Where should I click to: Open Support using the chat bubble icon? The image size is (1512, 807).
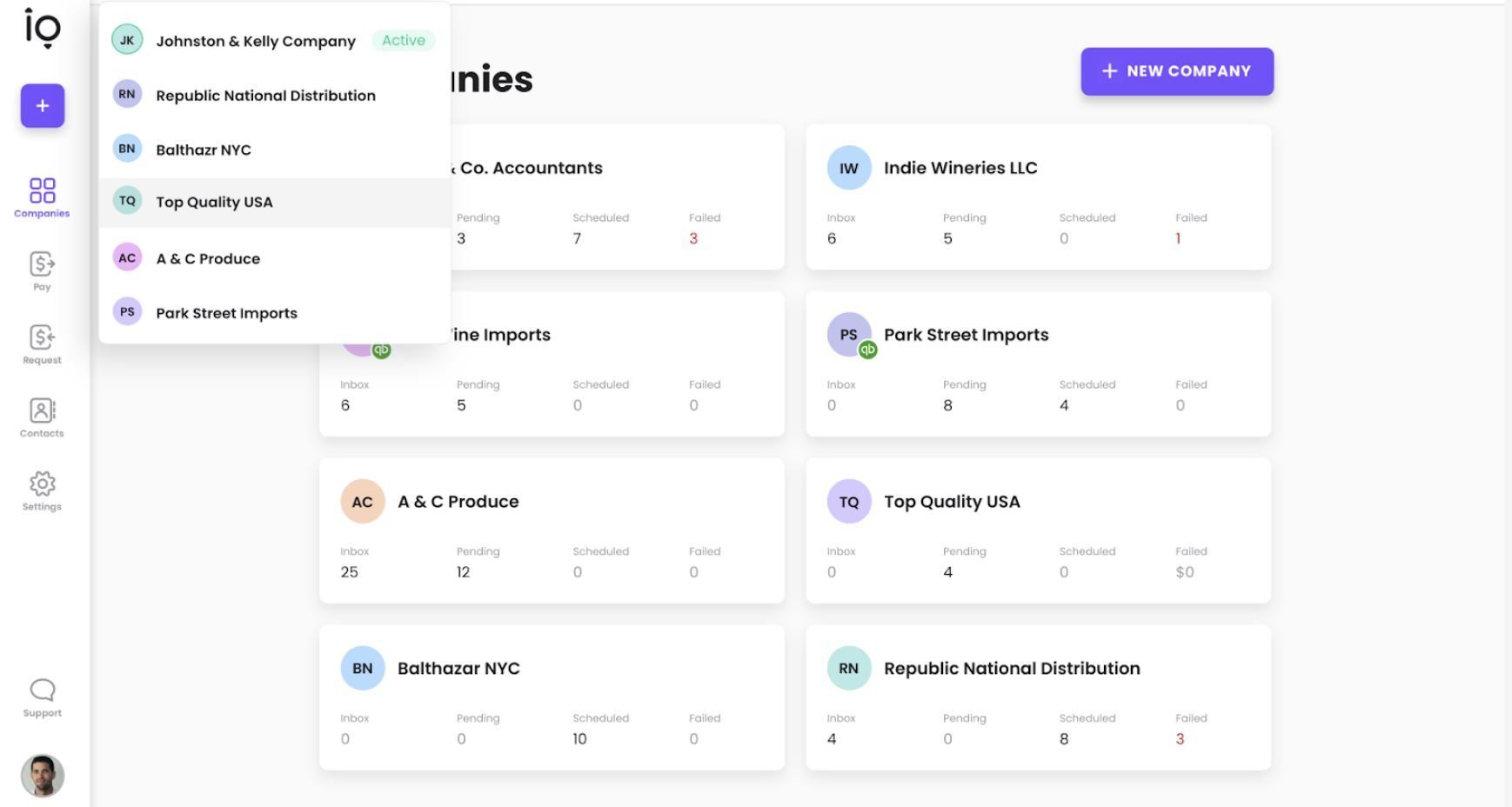coord(41,695)
